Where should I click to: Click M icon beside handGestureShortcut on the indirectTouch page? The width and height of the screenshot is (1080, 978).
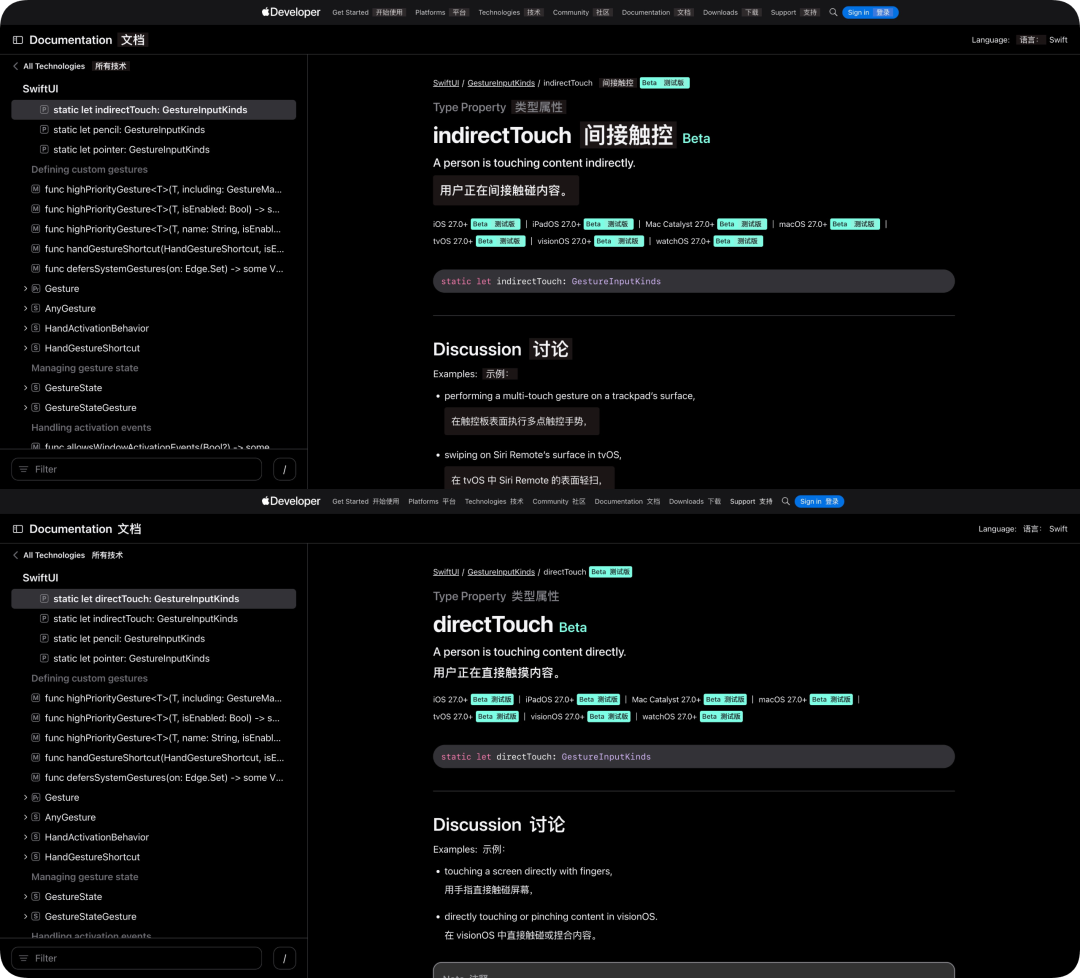point(36,249)
